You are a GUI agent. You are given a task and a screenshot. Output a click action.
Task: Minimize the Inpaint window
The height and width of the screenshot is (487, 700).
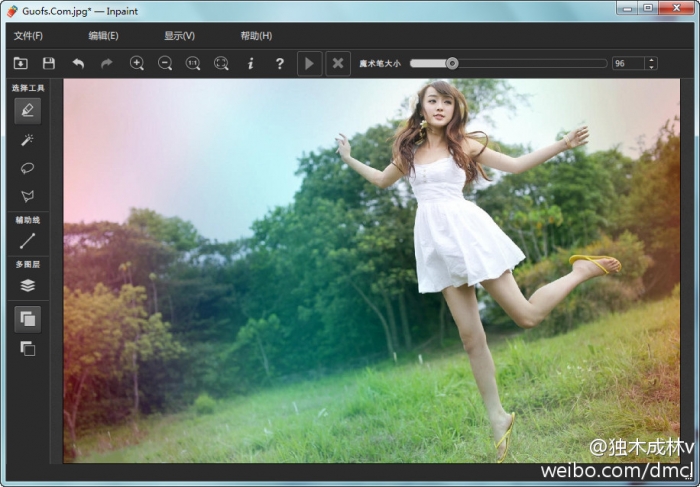[627, 8]
